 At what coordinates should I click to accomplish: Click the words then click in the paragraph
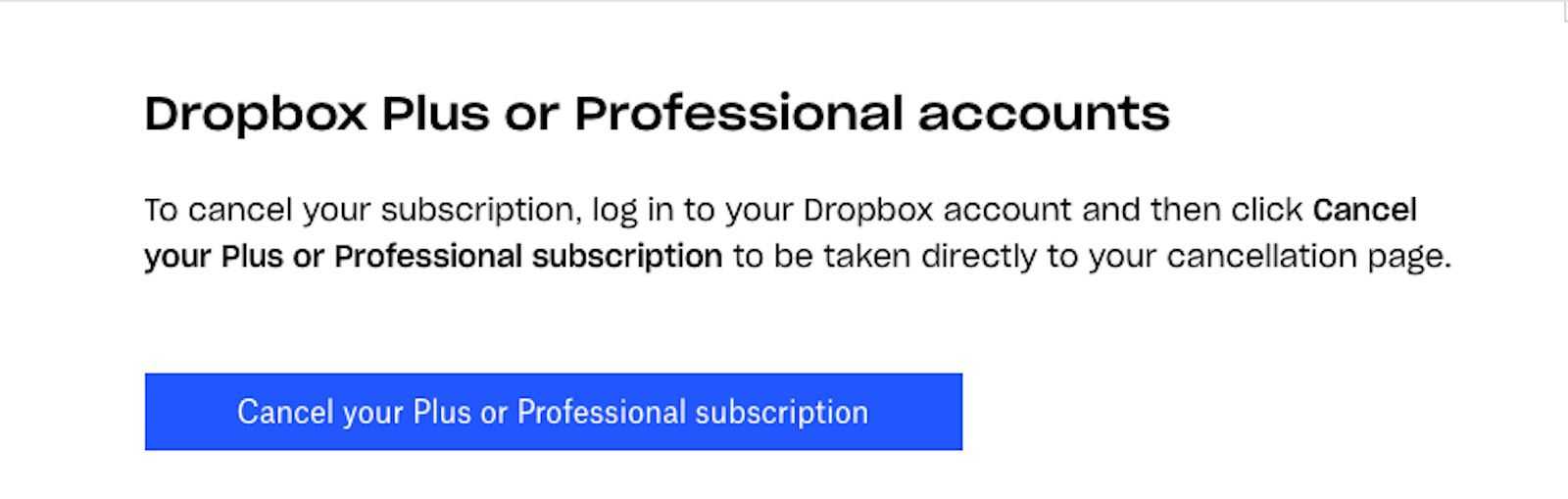click(1227, 210)
